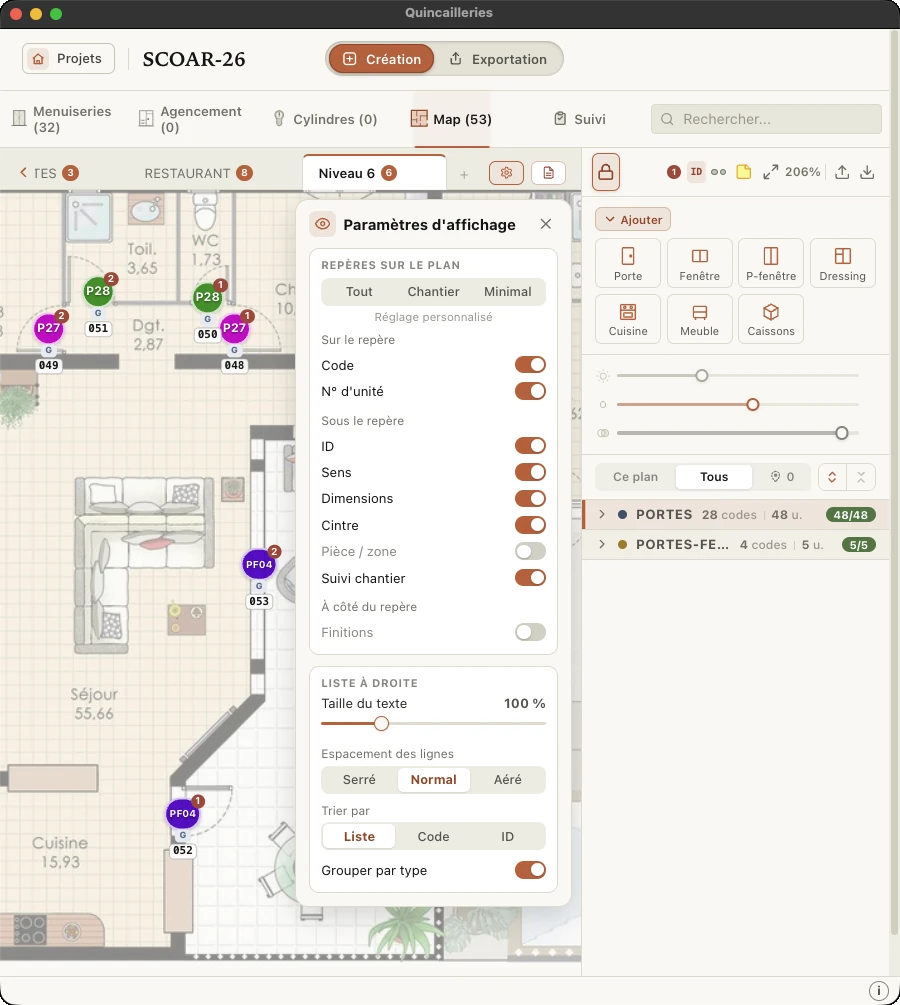Click the collapse-all icon in the list header
900x1005 pixels.
coord(861,477)
